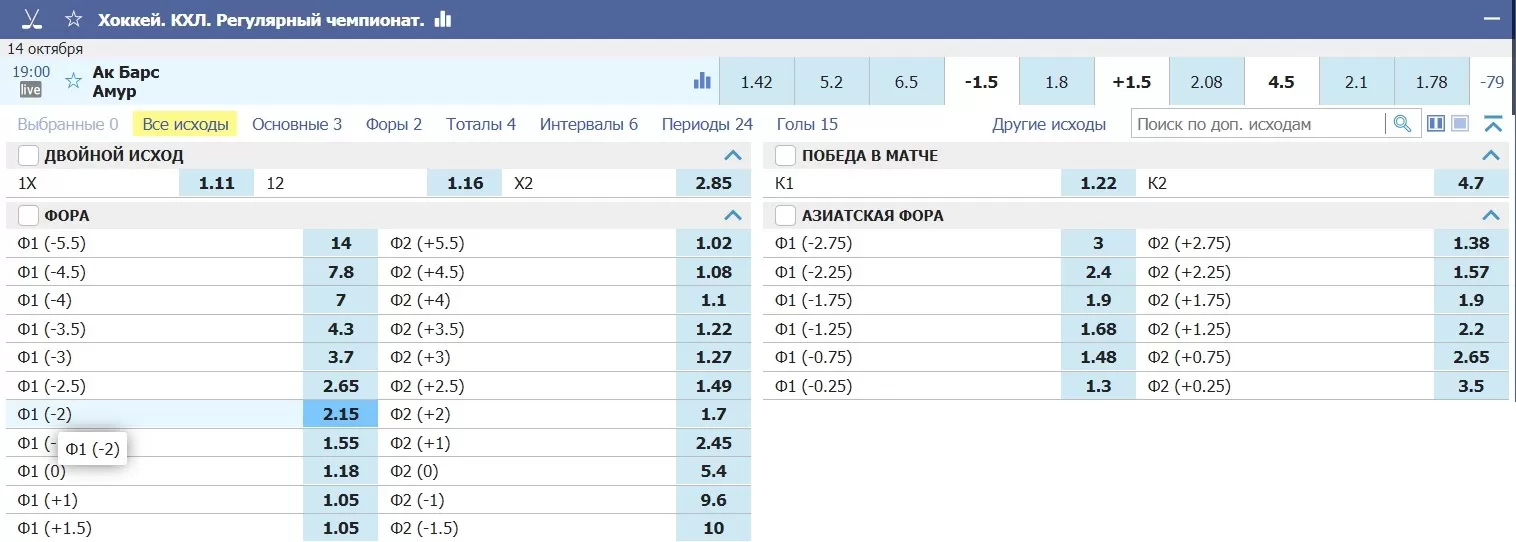Image resolution: width=1516 pixels, height=542 pixels.
Task: Bet on К2 at 4.7
Action: 1471,183
